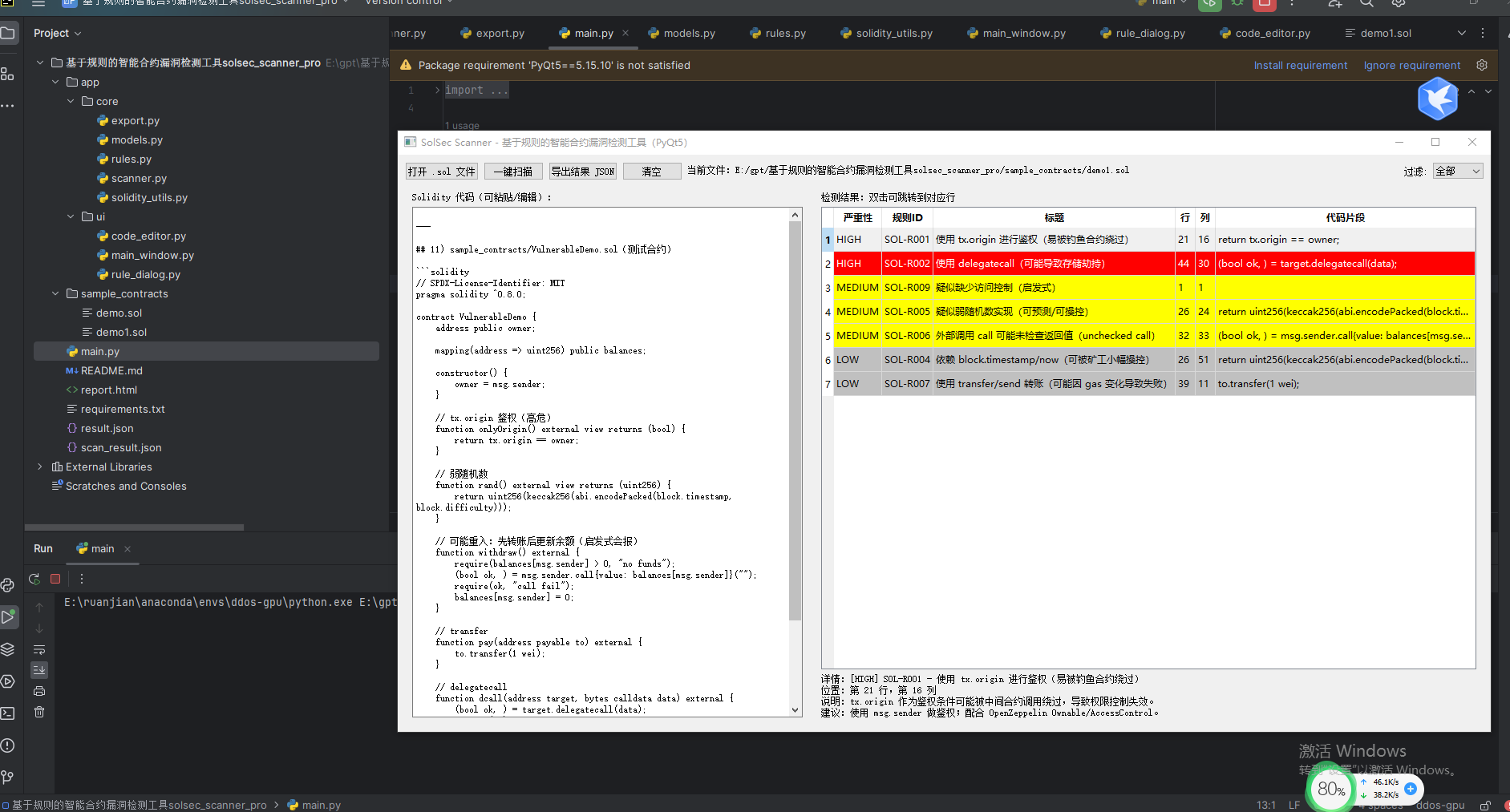Screen dimensions: 1510x812
Task: Click the Solidity code vertical scrollbar
Action: 795,420
